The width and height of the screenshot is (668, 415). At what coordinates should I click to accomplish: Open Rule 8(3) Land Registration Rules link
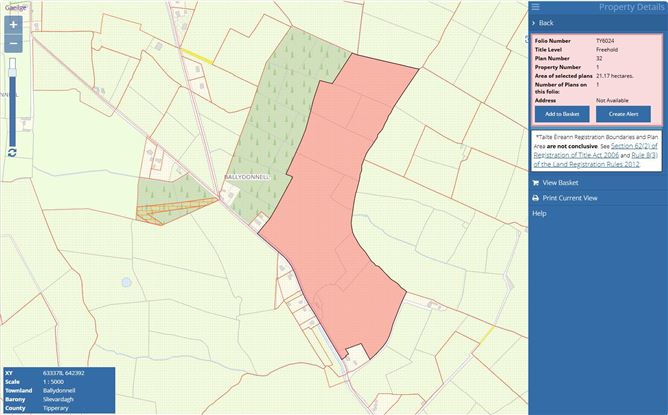tap(595, 160)
